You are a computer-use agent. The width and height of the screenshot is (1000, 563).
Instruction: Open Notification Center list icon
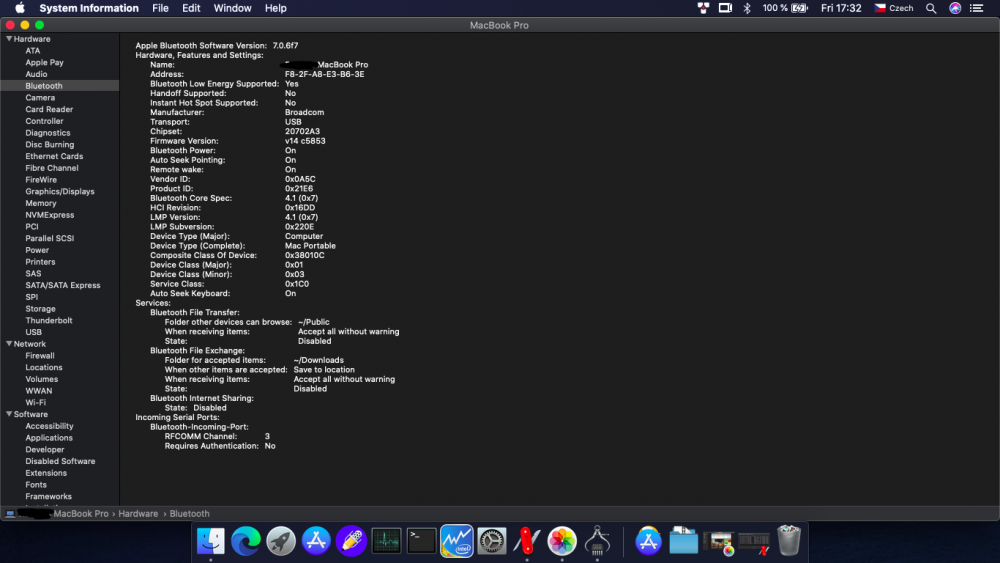(976, 8)
